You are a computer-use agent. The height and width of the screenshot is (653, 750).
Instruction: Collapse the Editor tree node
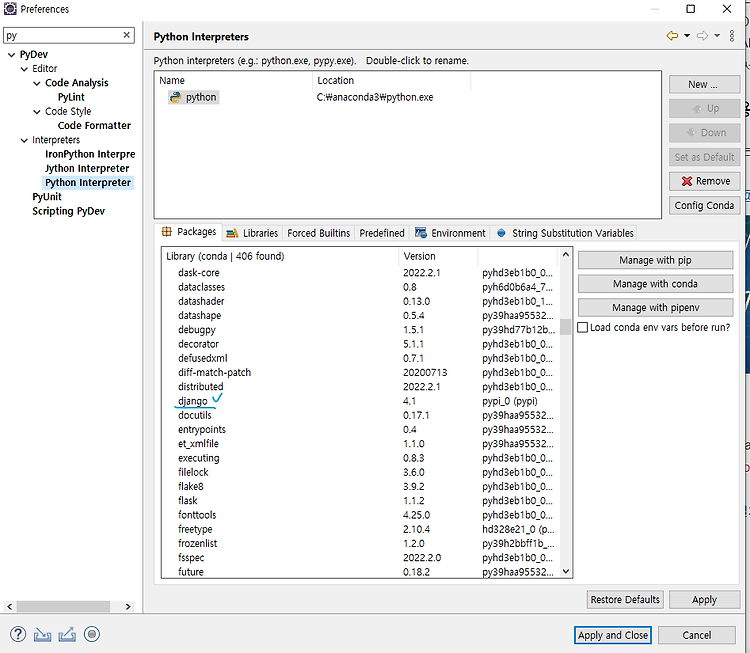[24, 69]
